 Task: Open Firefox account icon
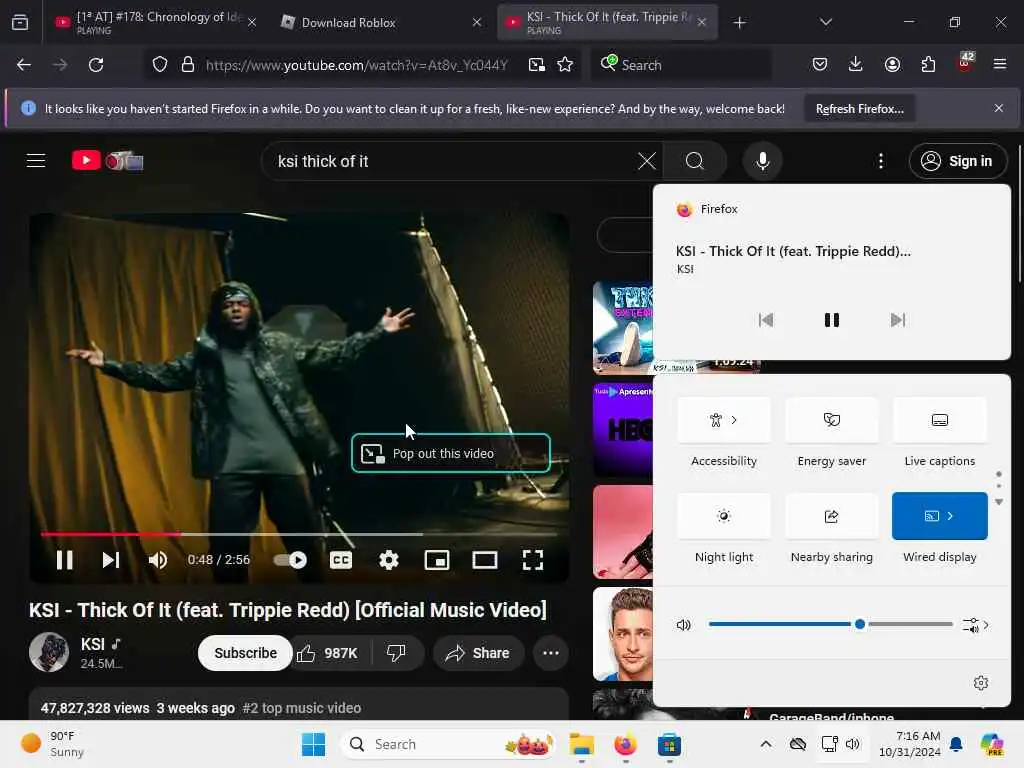pos(892,64)
